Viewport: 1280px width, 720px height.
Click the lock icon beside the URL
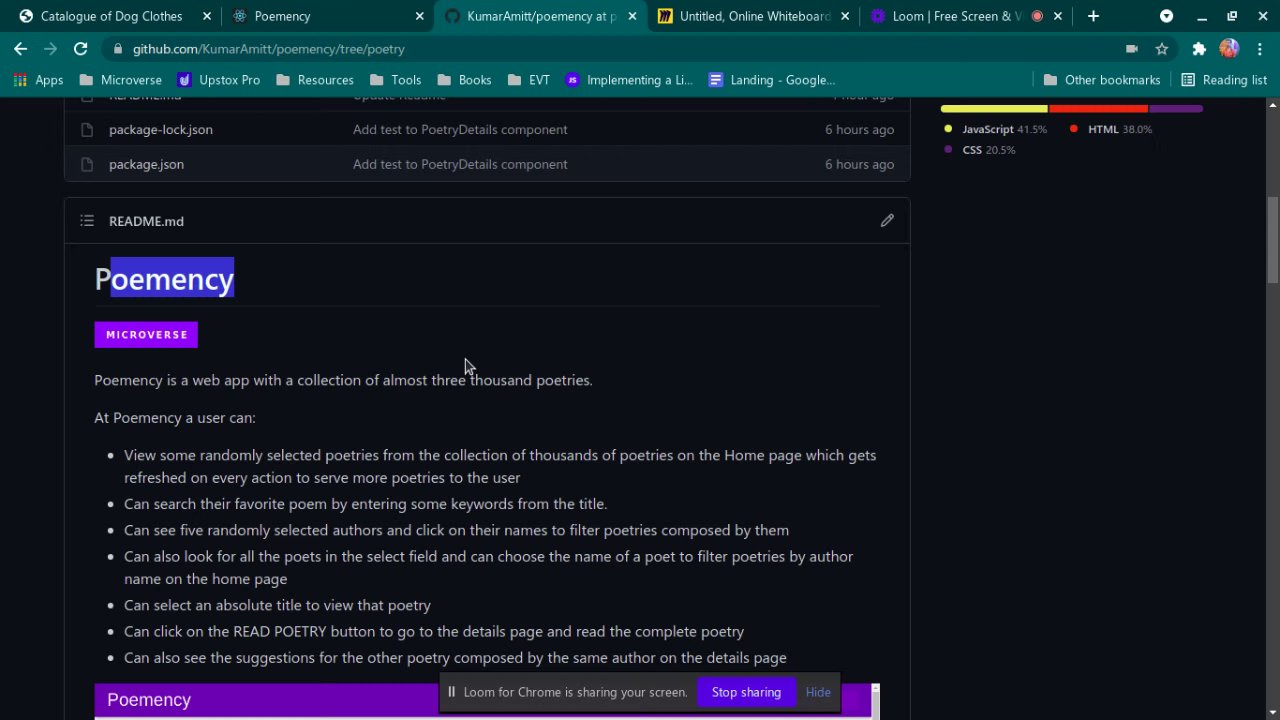click(118, 49)
